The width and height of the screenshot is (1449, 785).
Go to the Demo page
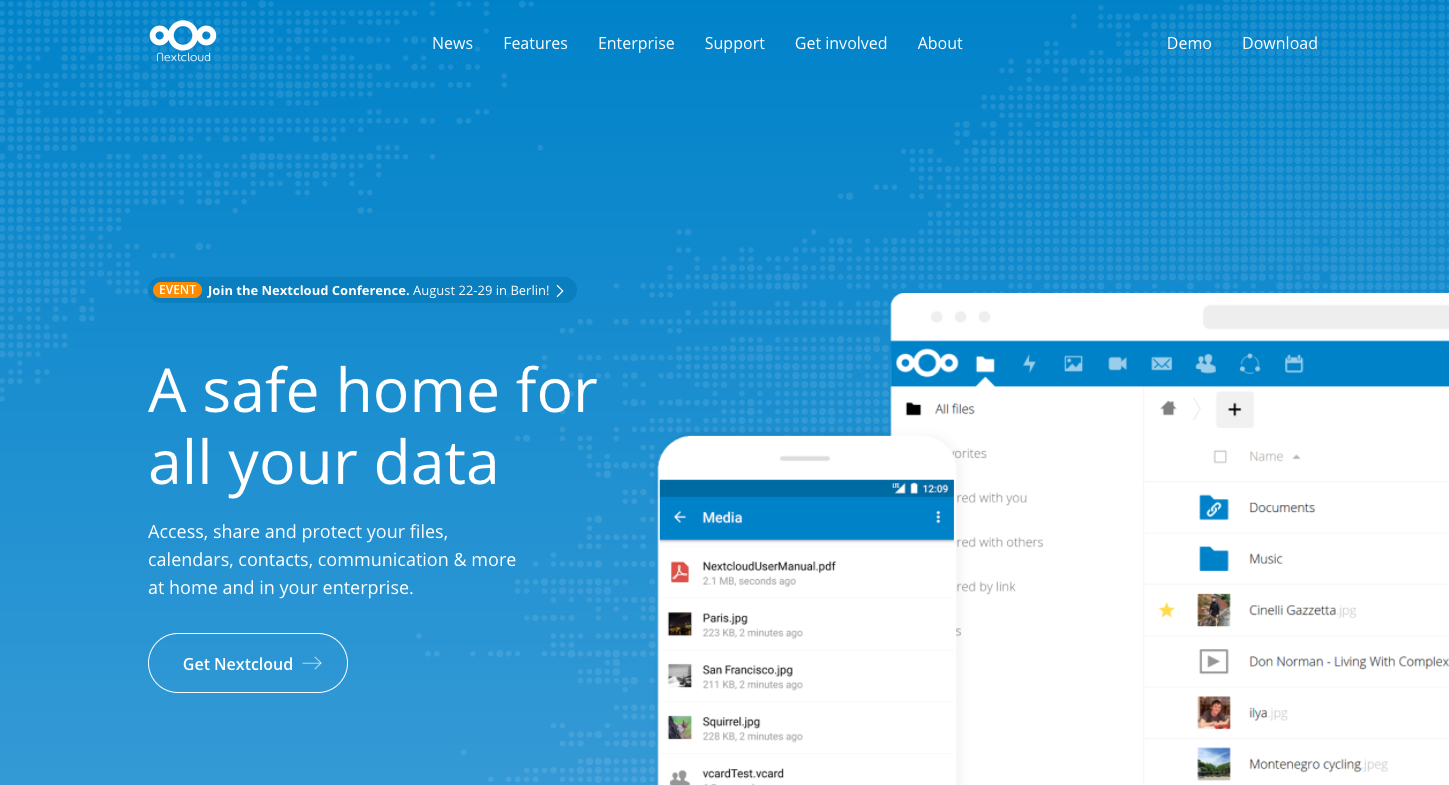pyautogui.click(x=1189, y=43)
